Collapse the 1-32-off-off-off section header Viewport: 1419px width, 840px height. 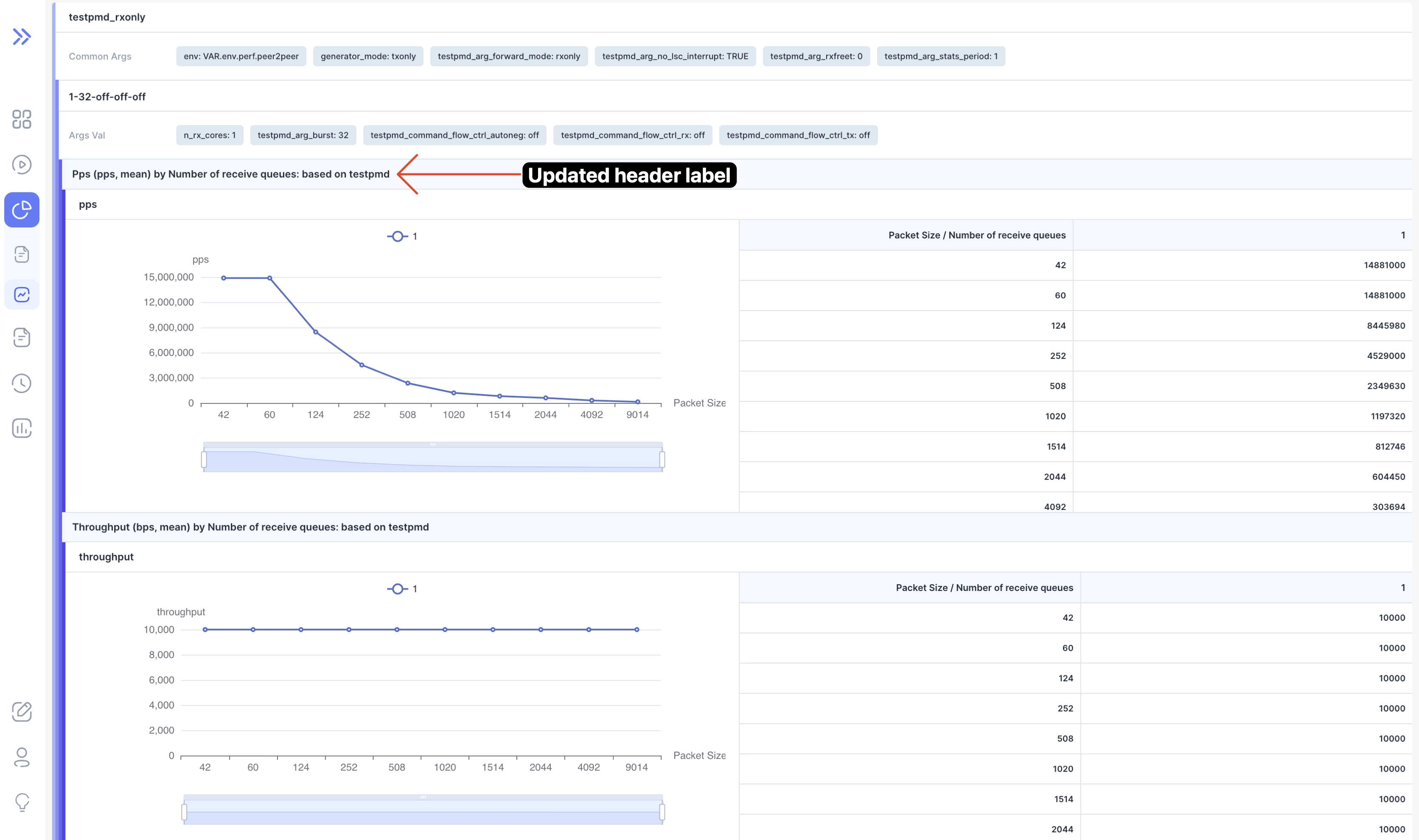[107, 97]
